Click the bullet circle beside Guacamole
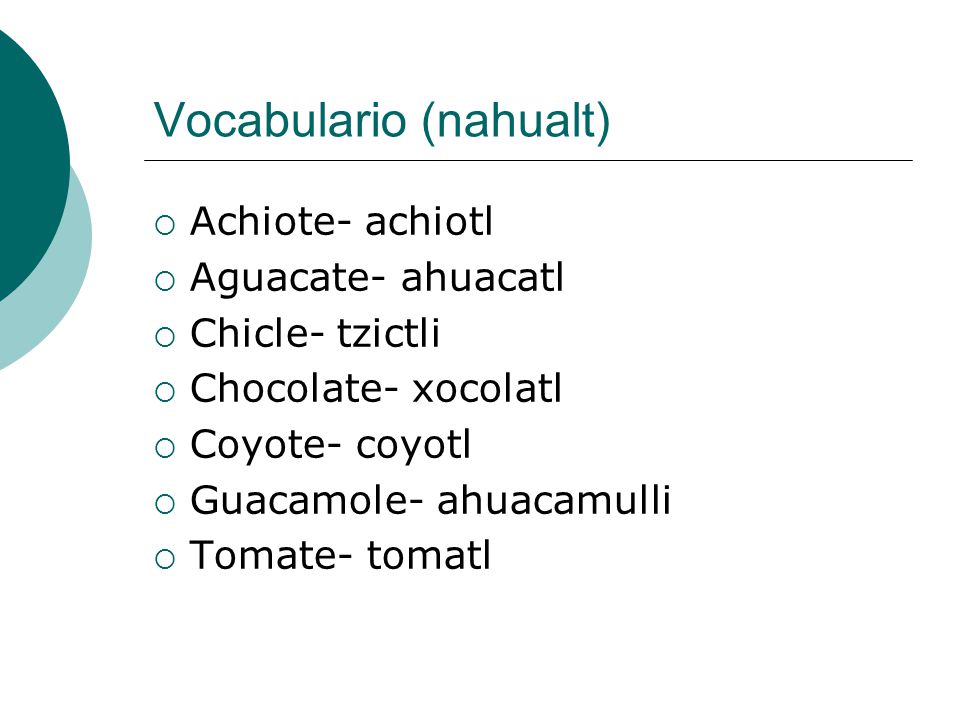The image size is (960, 720). [x=165, y=504]
